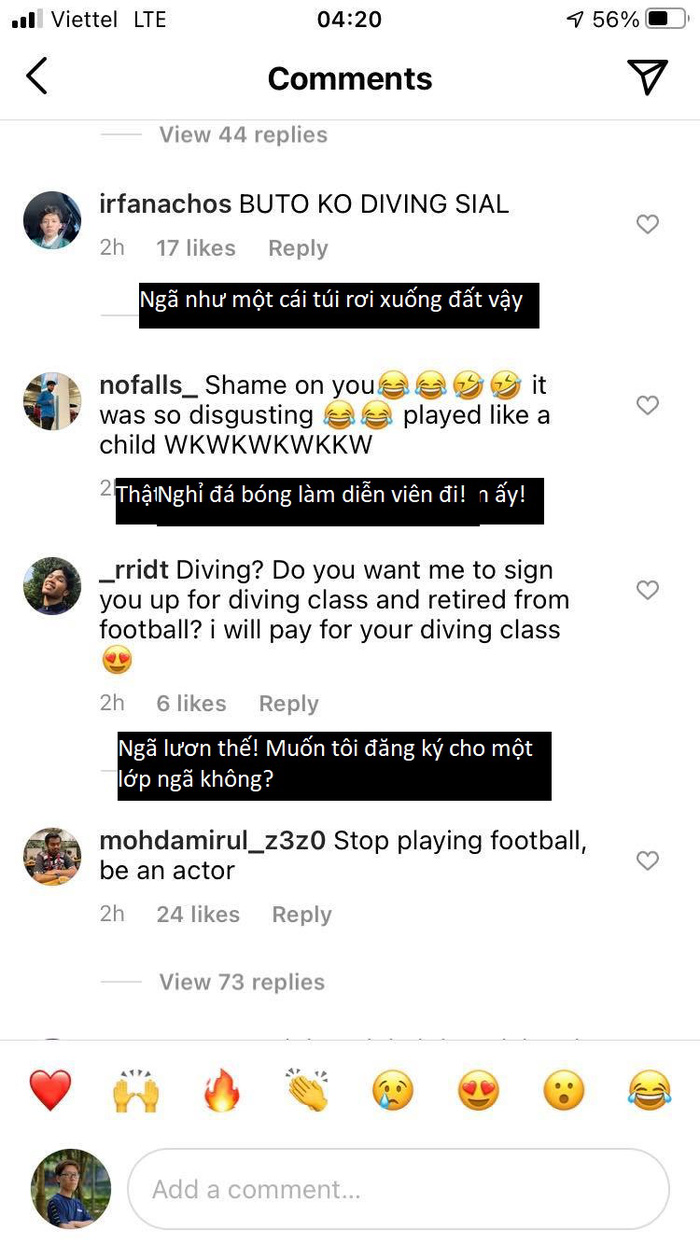700x1245 pixels.
Task: Reply to mohdamirul_z3z0's comment
Action: click(x=301, y=914)
